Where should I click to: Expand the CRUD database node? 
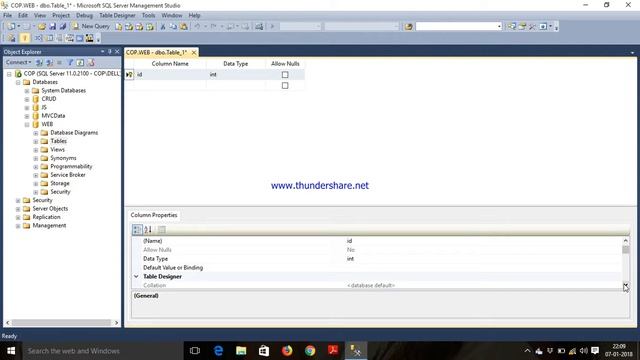coord(27,99)
